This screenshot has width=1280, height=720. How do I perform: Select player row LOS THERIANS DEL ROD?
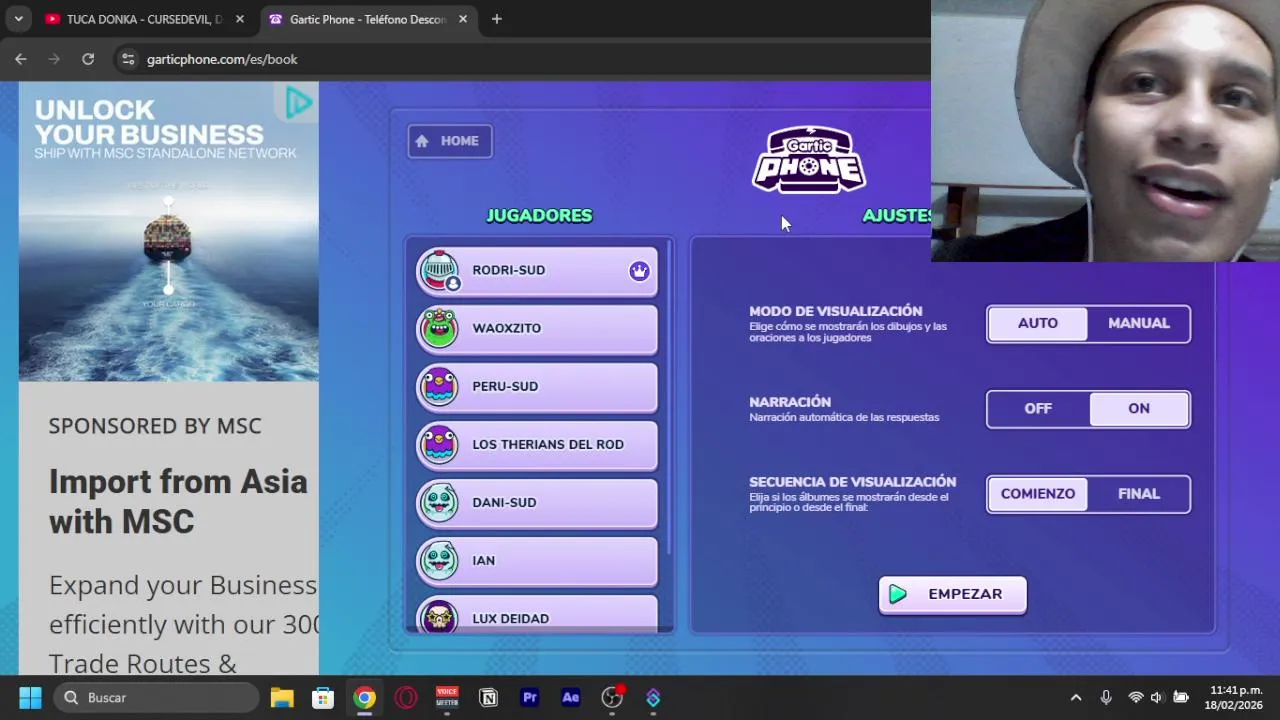tap(537, 445)
